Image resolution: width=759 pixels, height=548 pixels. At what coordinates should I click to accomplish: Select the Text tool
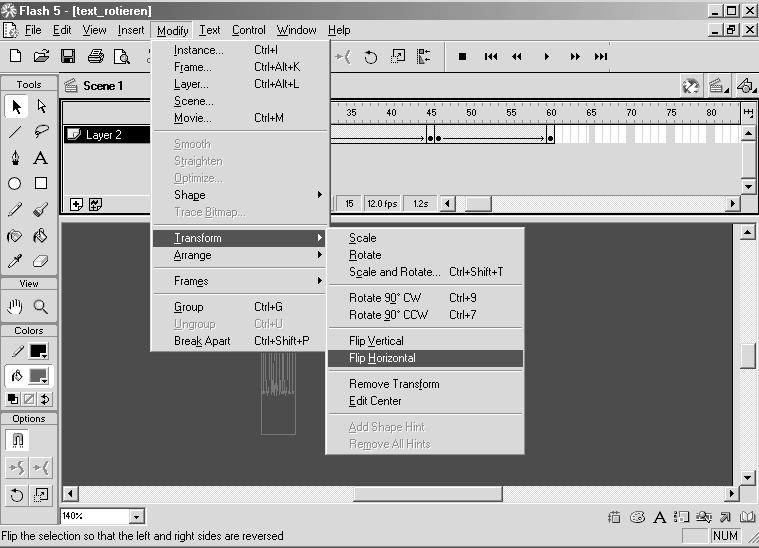pos(41,157)
